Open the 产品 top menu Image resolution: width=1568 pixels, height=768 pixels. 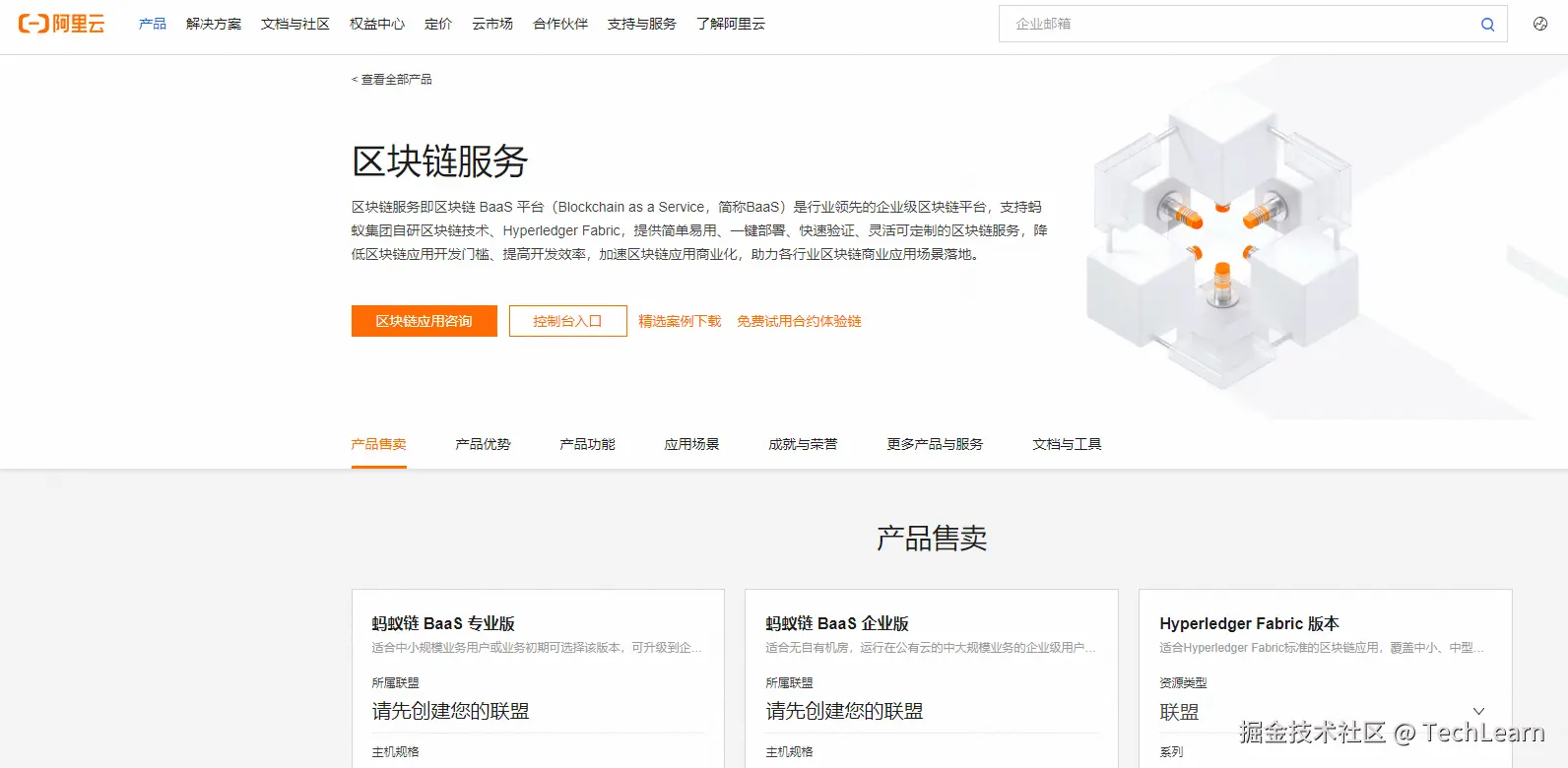point(153,24)
